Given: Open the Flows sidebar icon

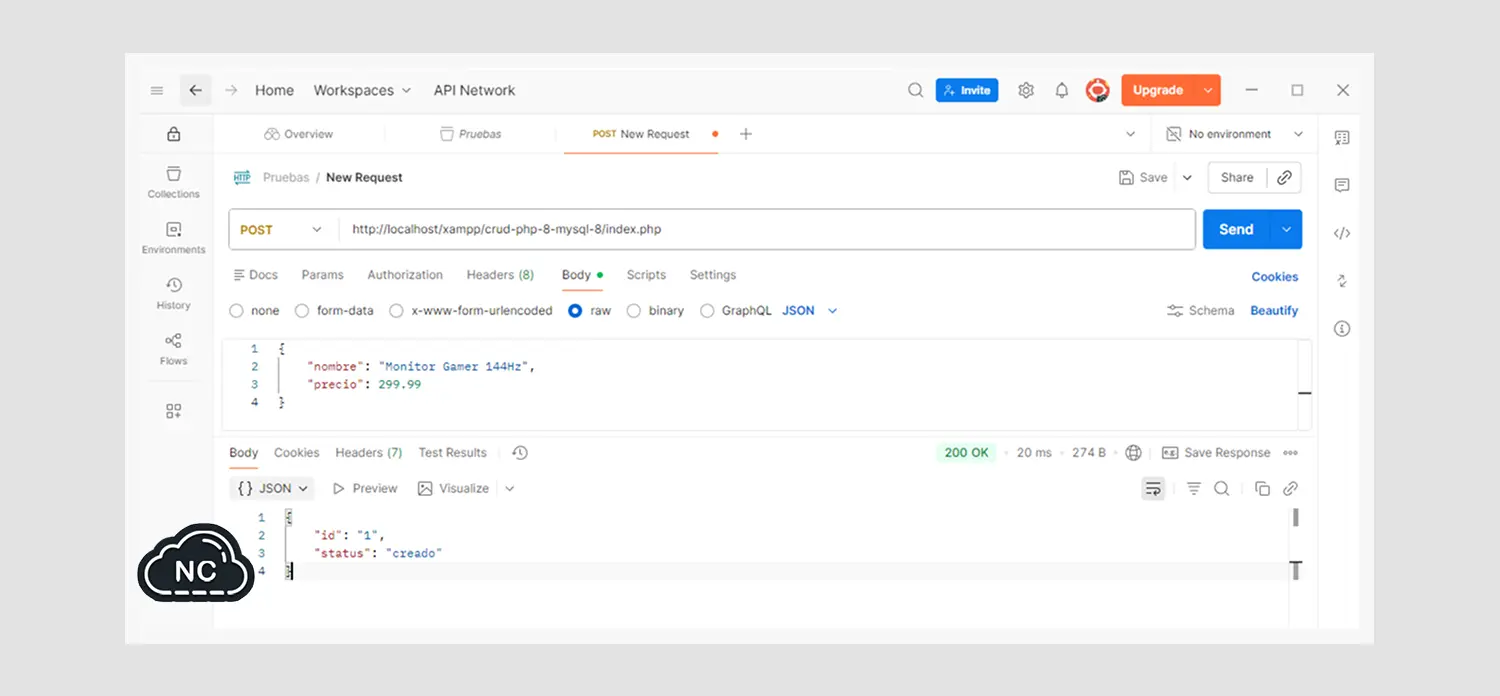Looking at the screenshot, I should [174, 349].
